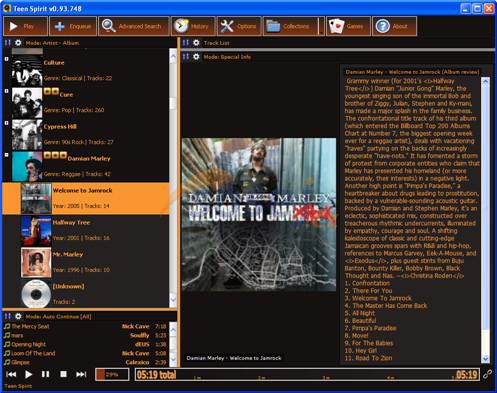This screenshot has height=393, width=497.
Task: Select the Soulfly track in playlist
Action: pos(85,335)
